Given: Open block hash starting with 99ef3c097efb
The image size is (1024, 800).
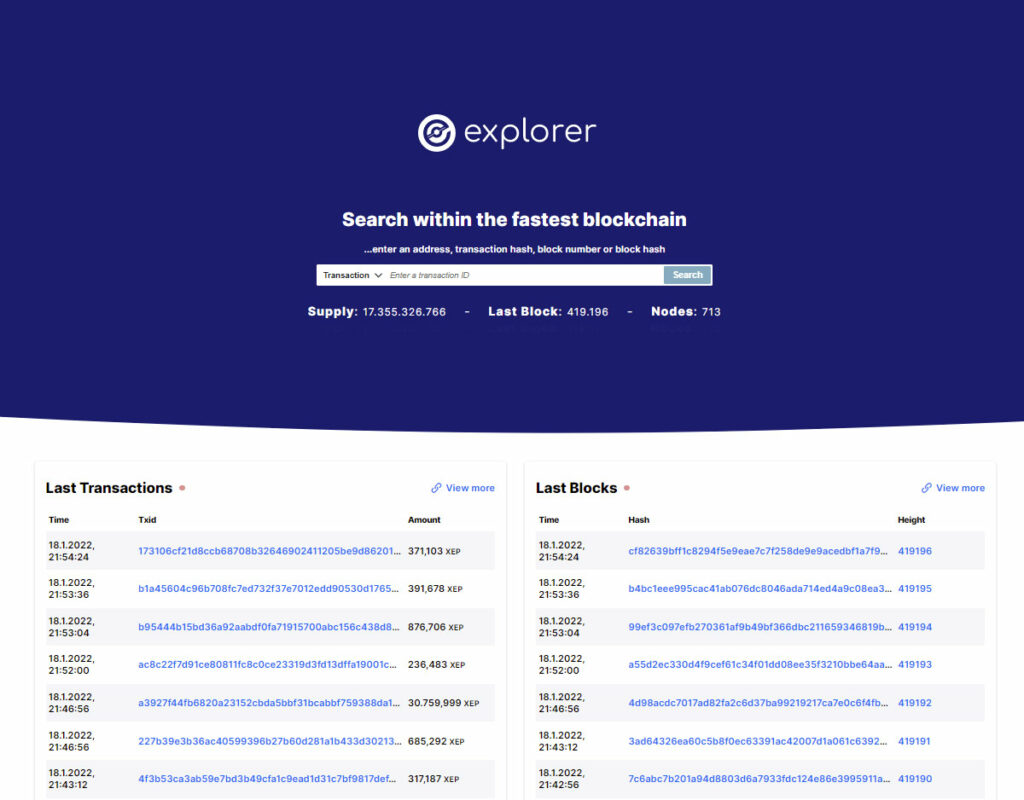Looking at the screenshot, I should (x=759, y=627).
